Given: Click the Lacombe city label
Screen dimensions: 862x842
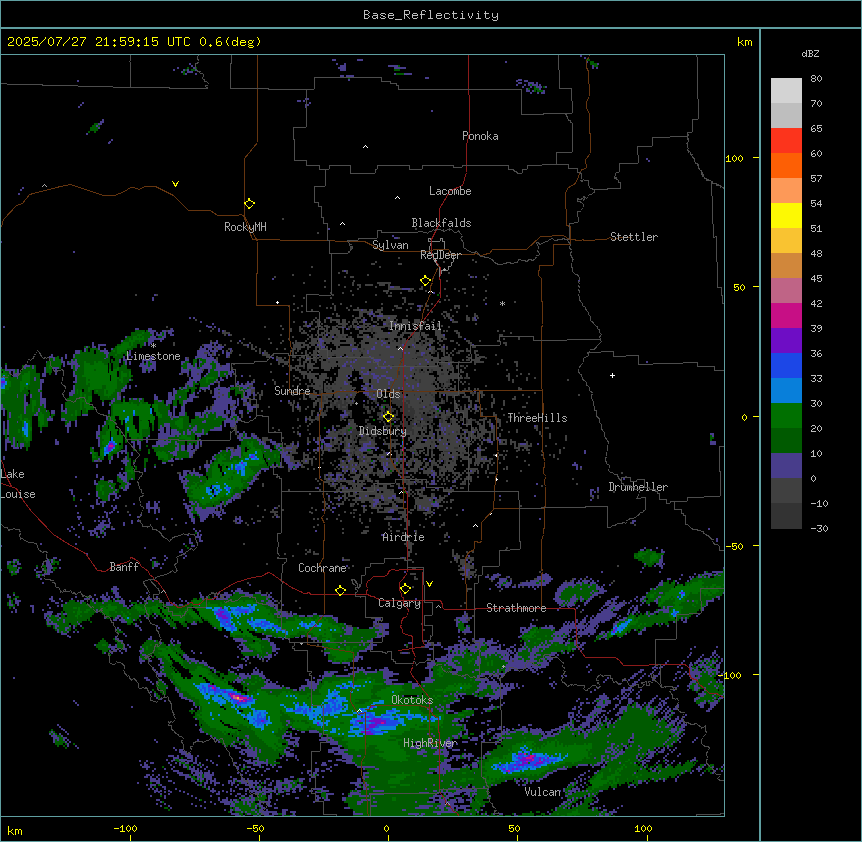Looking at the screenshot, I should pos(450,191).
